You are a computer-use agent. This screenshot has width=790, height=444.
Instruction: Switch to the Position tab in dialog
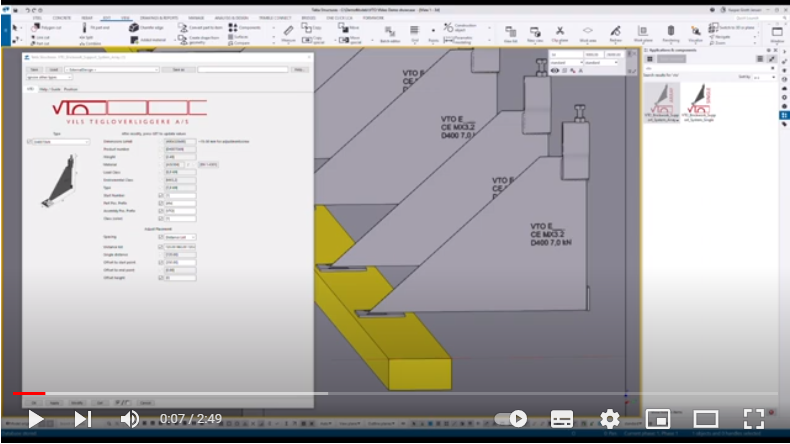(71, 89)
